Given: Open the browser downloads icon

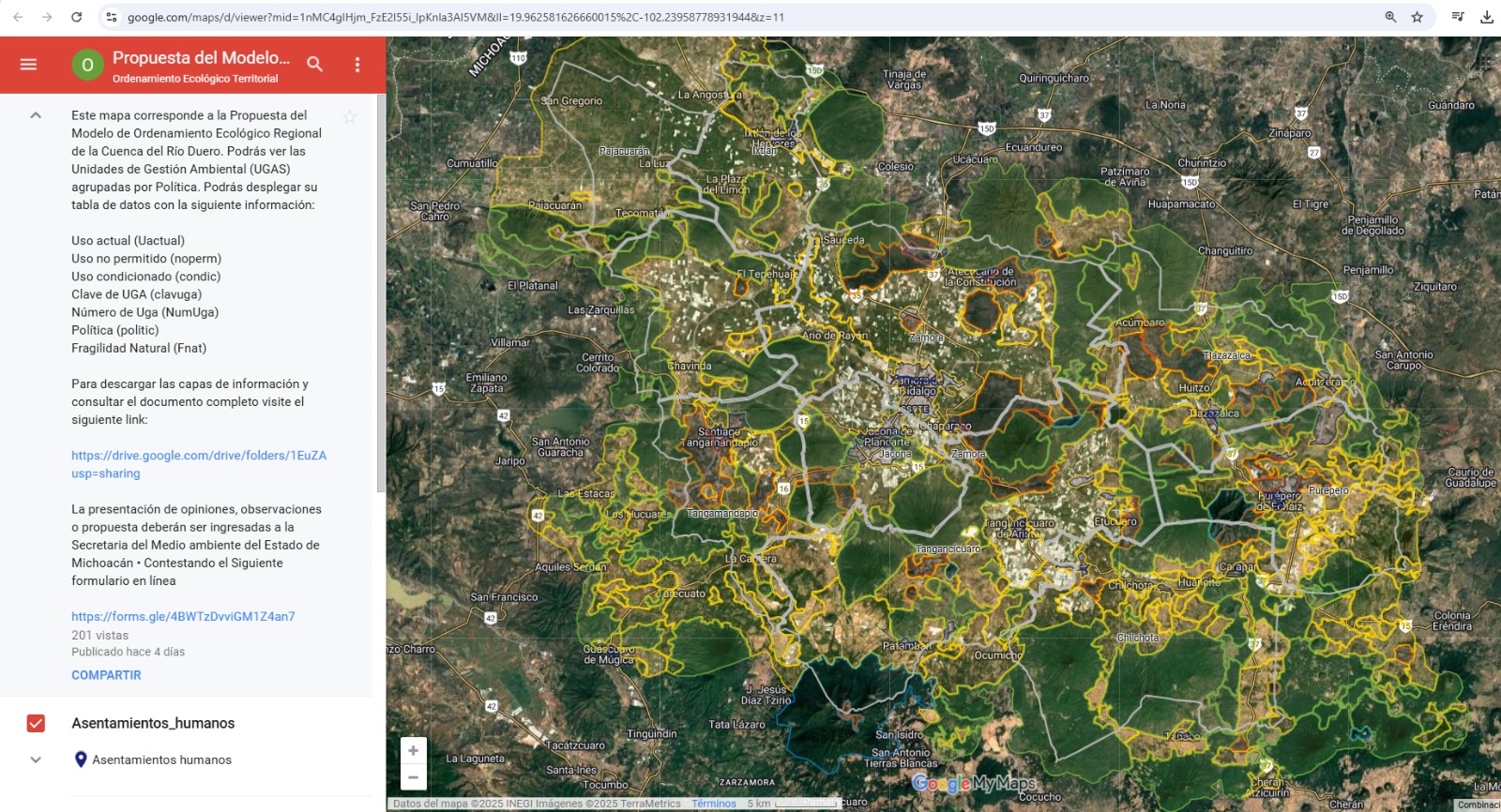Looking at the screenshot, I should click(1487, 17).
